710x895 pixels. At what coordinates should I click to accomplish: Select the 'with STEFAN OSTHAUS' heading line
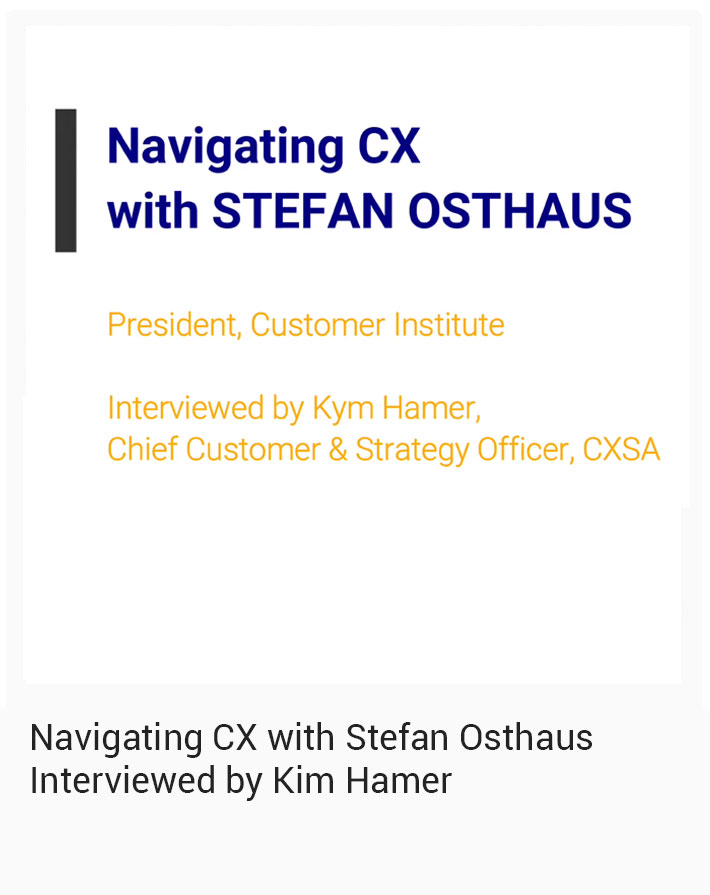coord(369,211)
